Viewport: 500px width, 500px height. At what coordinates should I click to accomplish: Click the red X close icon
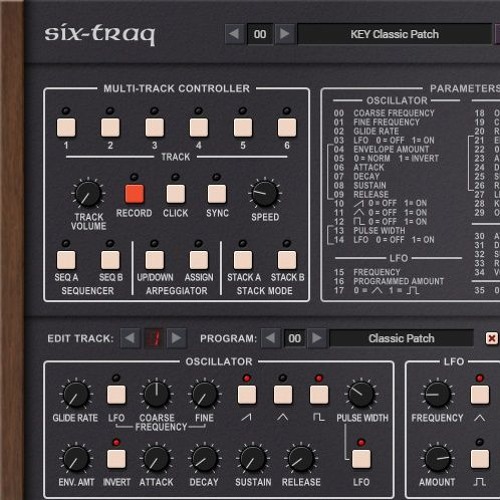[492, 338]
